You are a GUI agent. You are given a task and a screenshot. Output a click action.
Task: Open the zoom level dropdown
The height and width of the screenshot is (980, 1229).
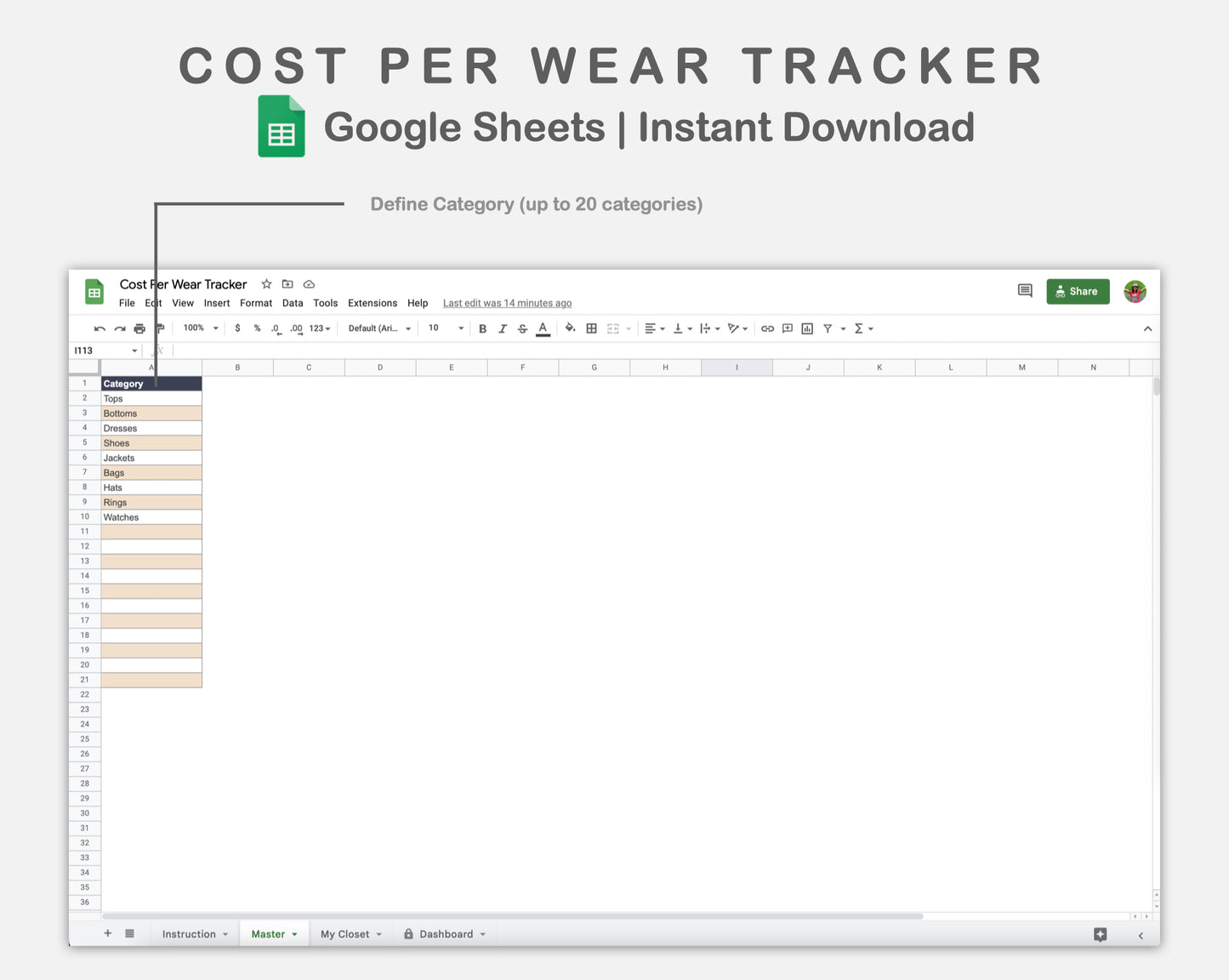click(x=198, y=328)
